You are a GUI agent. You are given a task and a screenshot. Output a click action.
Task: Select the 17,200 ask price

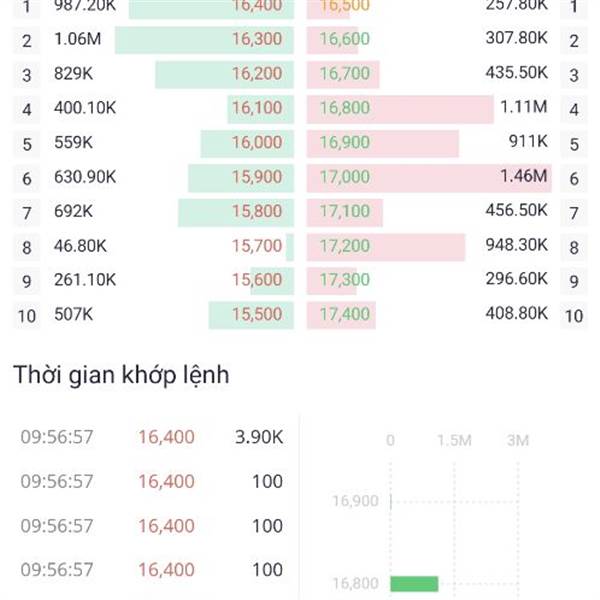(x=345, y=246)
